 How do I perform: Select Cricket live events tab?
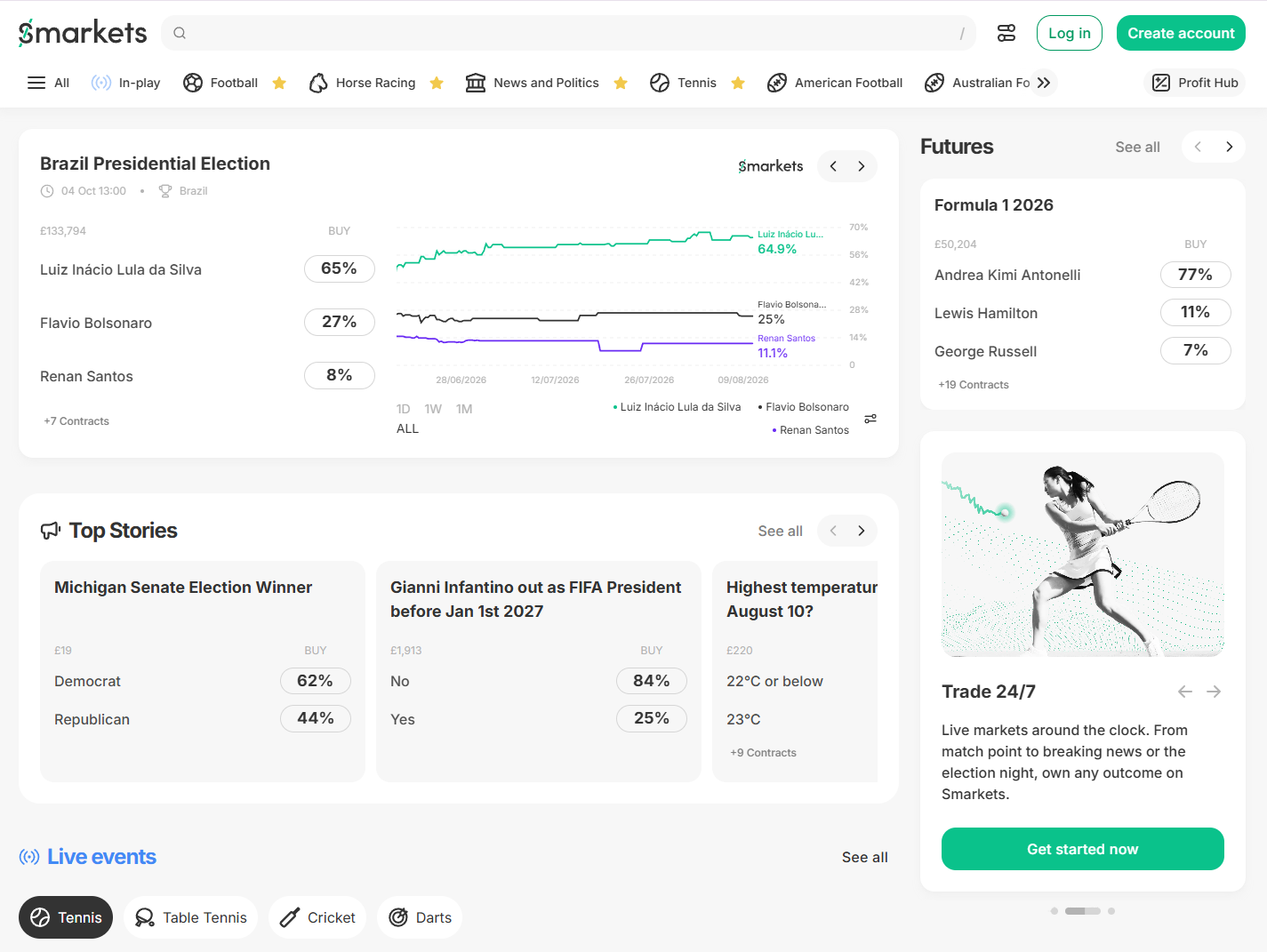click(317, 917)
